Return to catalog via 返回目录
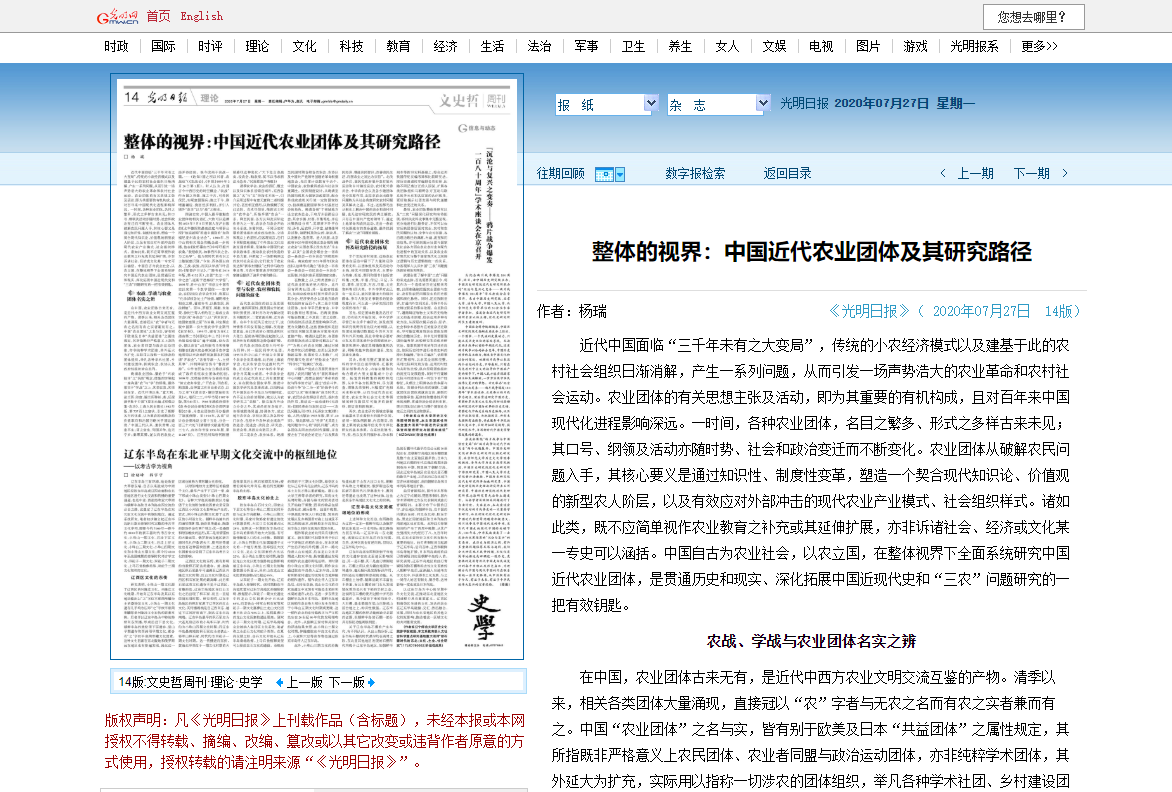The height and width of the screenshot is (792, 1172). (x=787, y=173)
